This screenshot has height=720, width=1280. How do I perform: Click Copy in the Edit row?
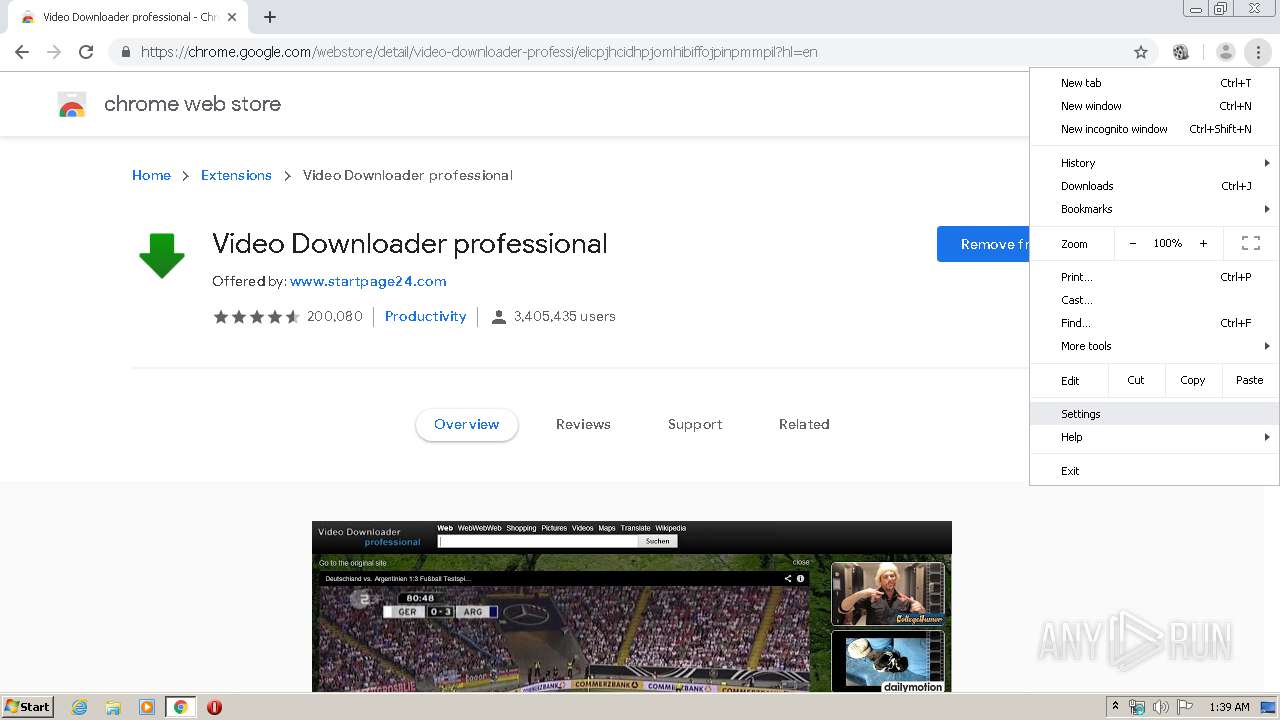1192,380
